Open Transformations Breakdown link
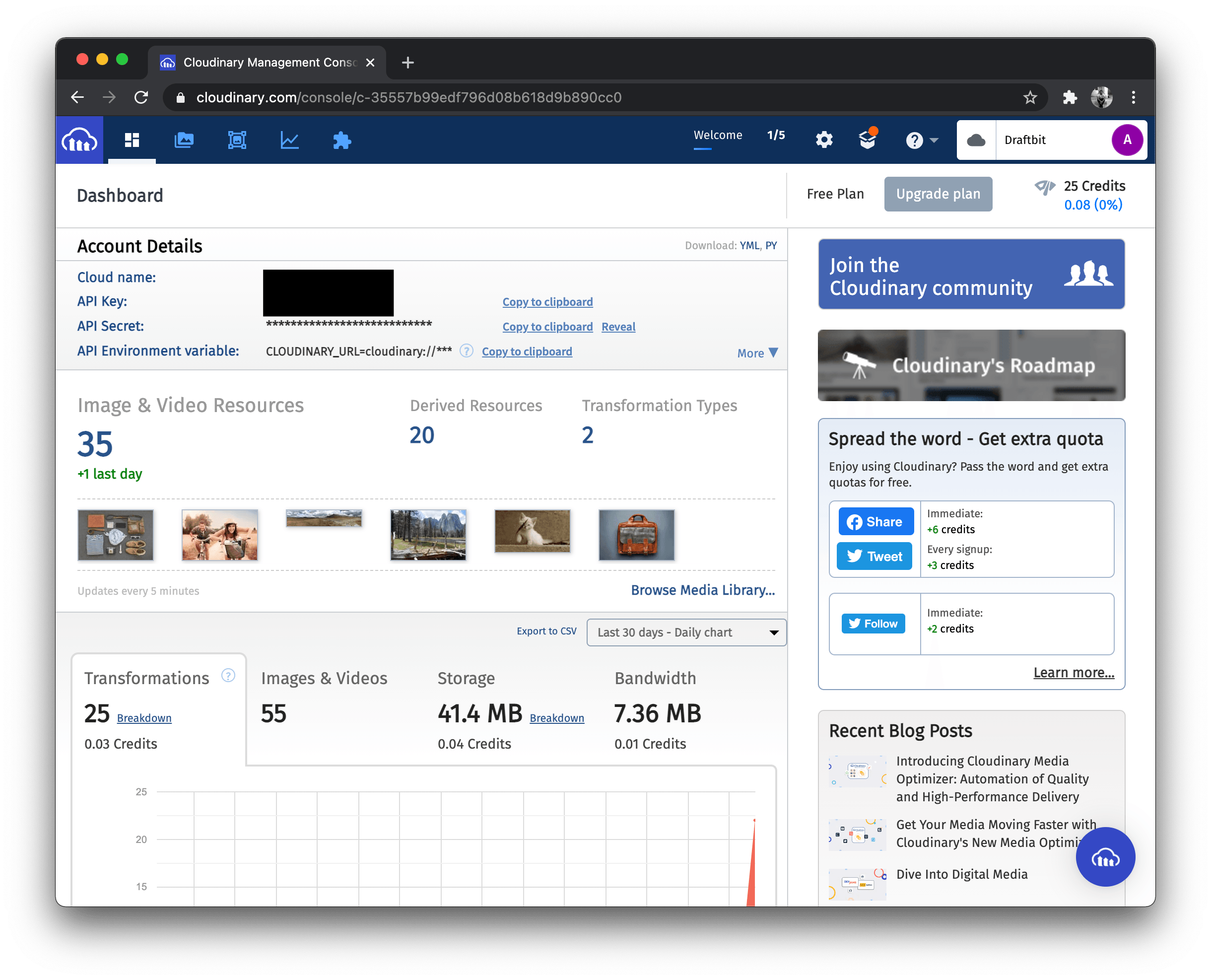The height and width of the screenshot is (980, 1211). (x=144, y=718)
